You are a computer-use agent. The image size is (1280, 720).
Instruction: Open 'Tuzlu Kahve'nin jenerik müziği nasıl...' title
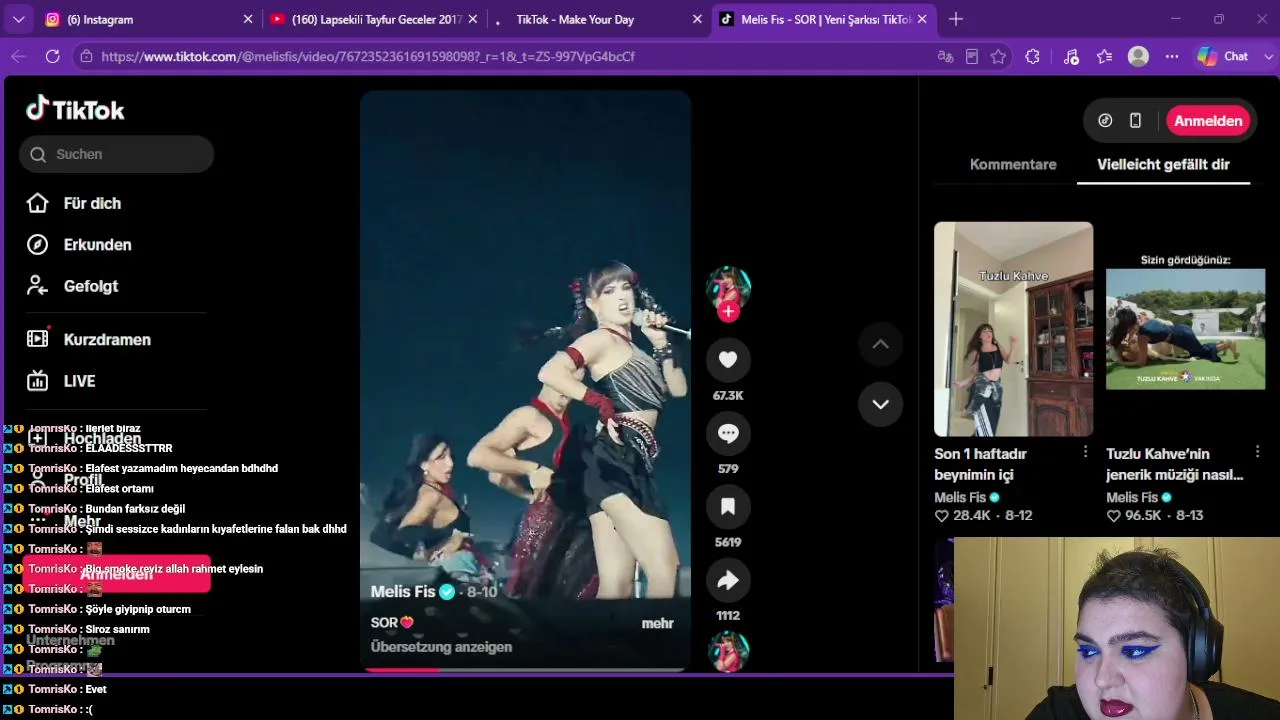1175,464
